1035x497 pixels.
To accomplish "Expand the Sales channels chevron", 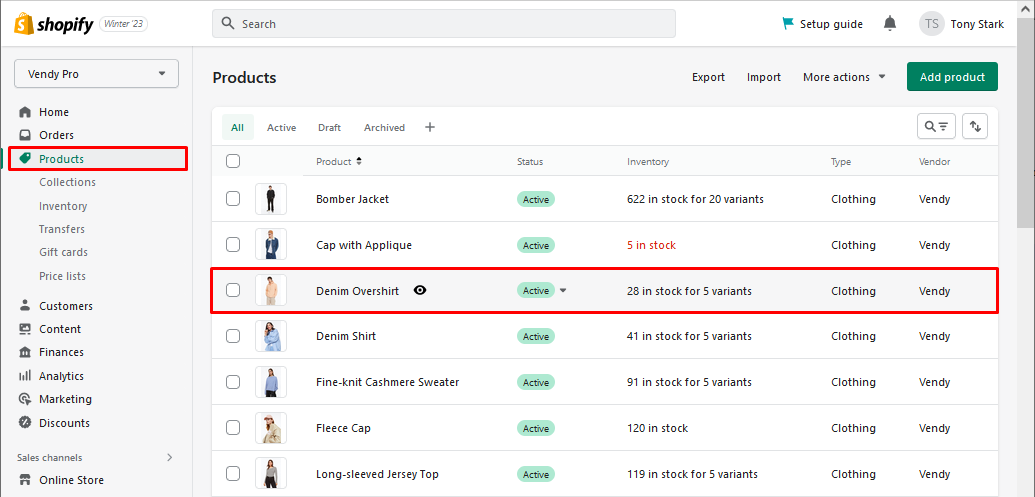I will pyautogui.click(x=170, y=457).
